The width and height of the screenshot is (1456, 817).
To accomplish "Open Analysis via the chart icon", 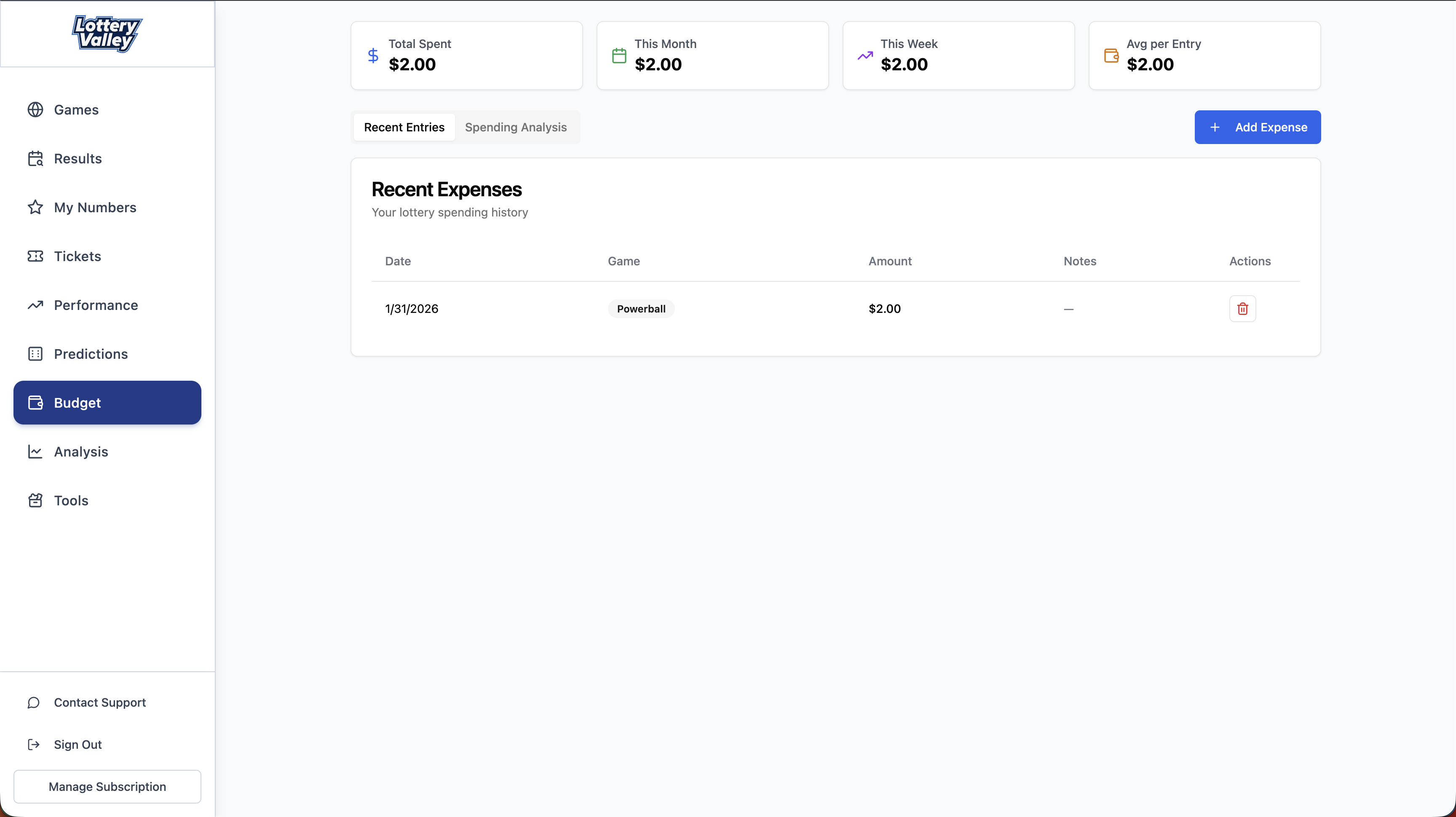I will [35, 451].
